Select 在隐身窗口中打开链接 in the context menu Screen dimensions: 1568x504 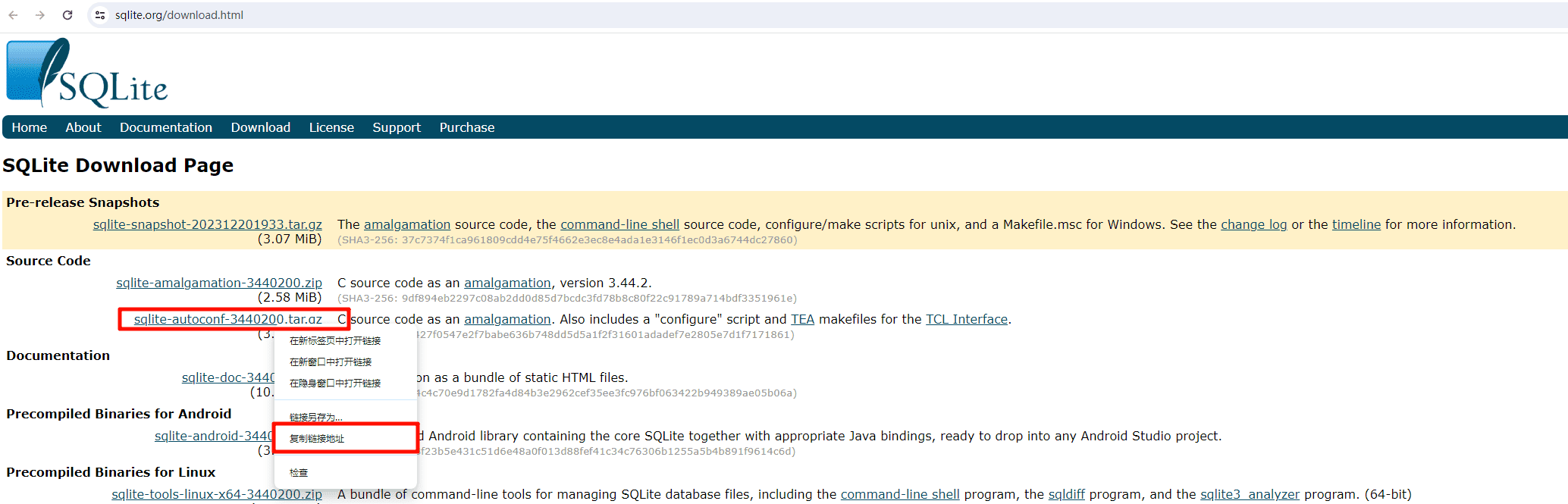(x=345, y=383)
